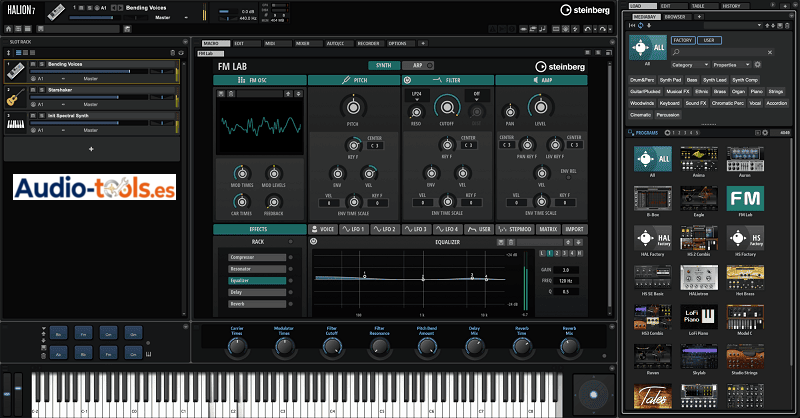This screenshot has height=418, width=800.
Task: Select the FM Lab library thumbnail
Action: point(745,199)
